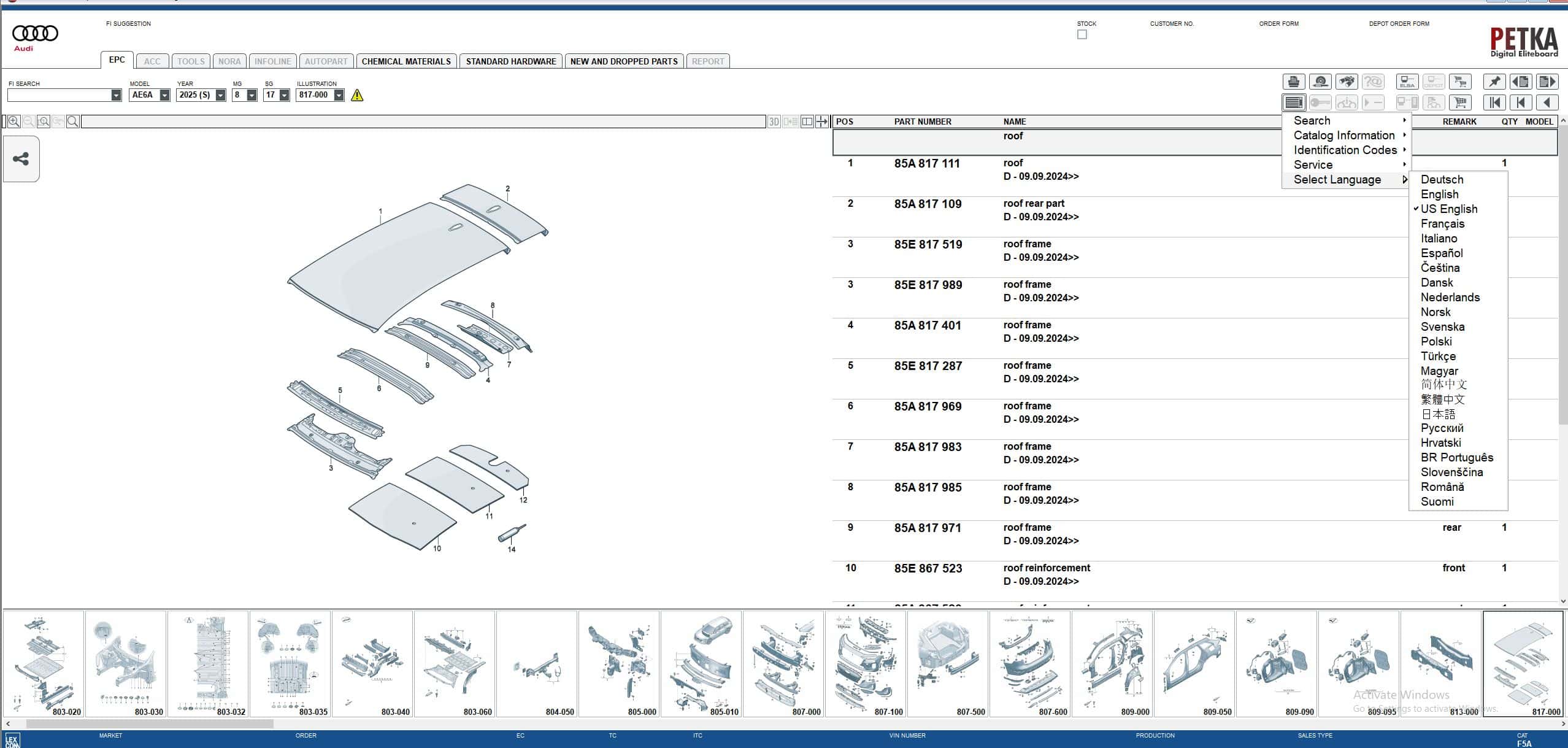Open the MODEL dropdown AE6A
Screen dimensions: 1568x748
click(x=164, y=95)
